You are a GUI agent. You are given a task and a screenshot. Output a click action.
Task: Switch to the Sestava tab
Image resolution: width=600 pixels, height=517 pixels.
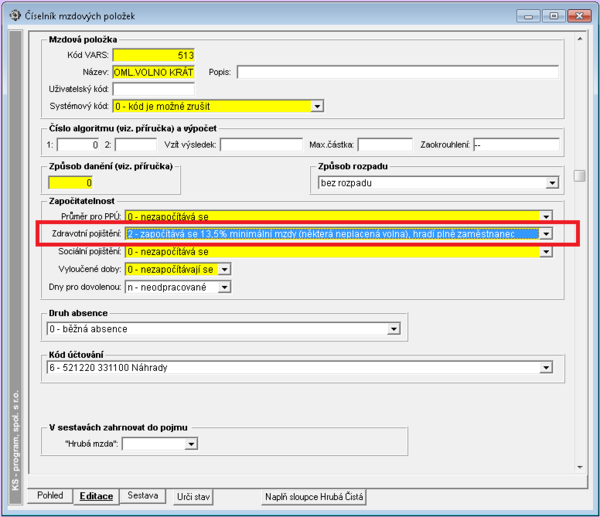[143, 495]
